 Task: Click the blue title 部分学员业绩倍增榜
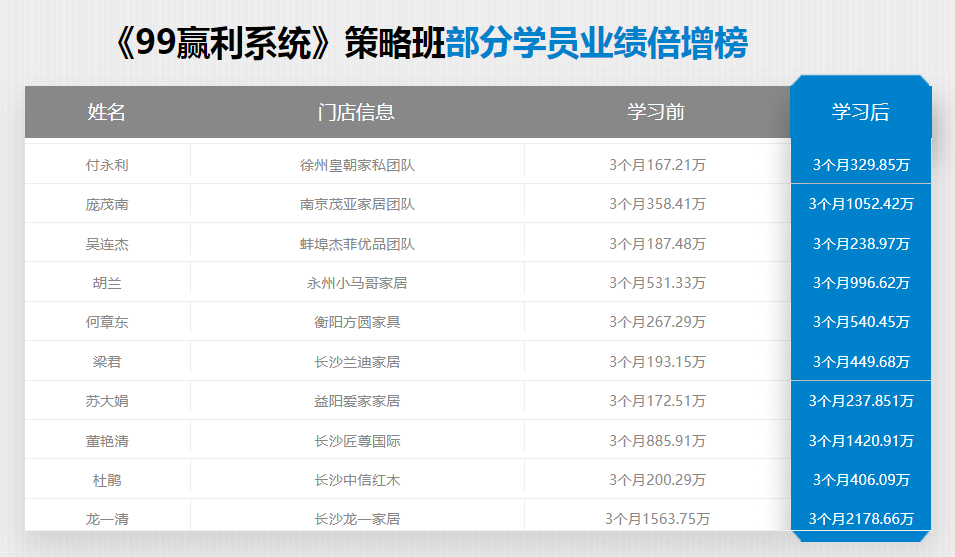(597, 43)
